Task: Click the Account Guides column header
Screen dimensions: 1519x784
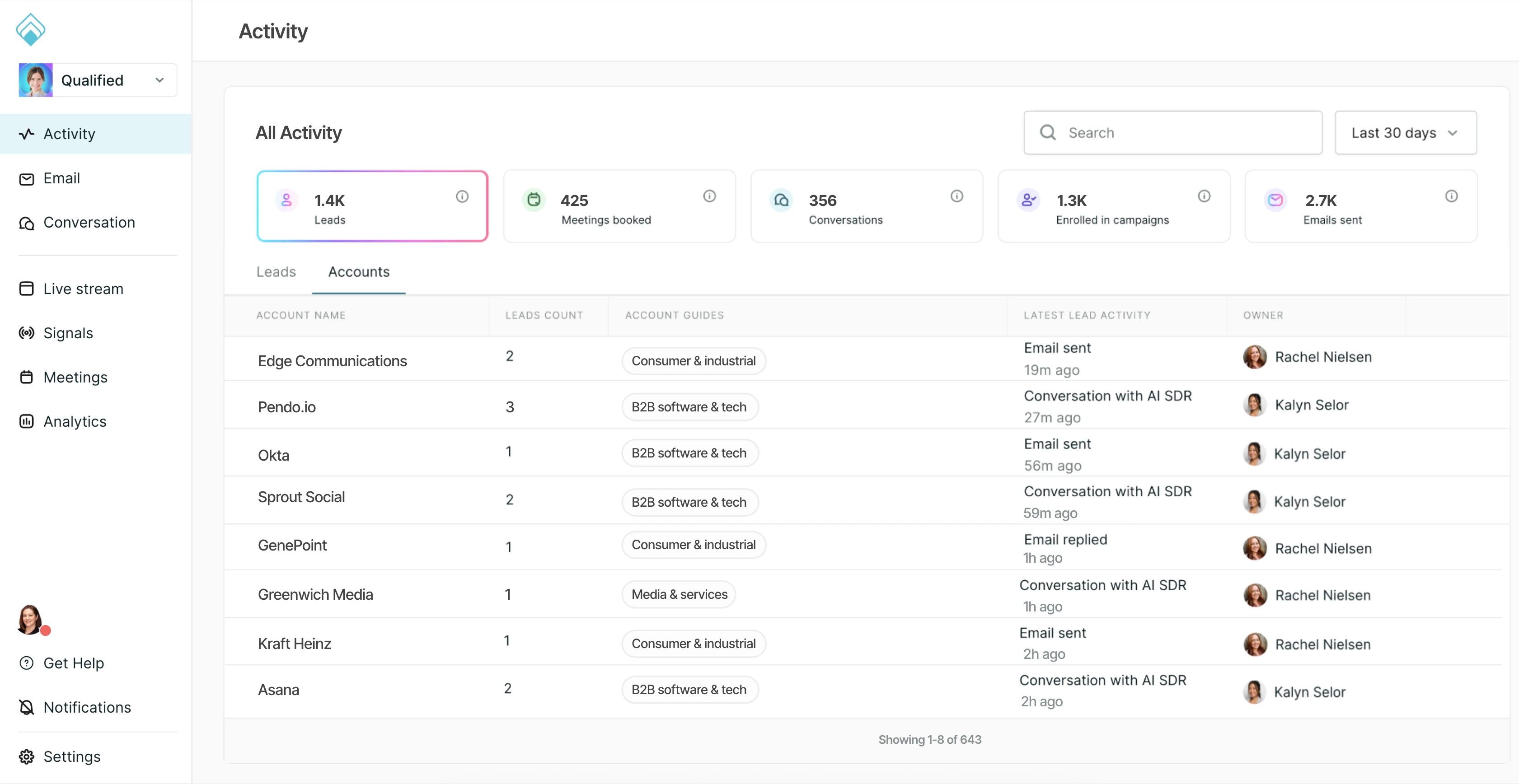Action: (x=674, y=315)
